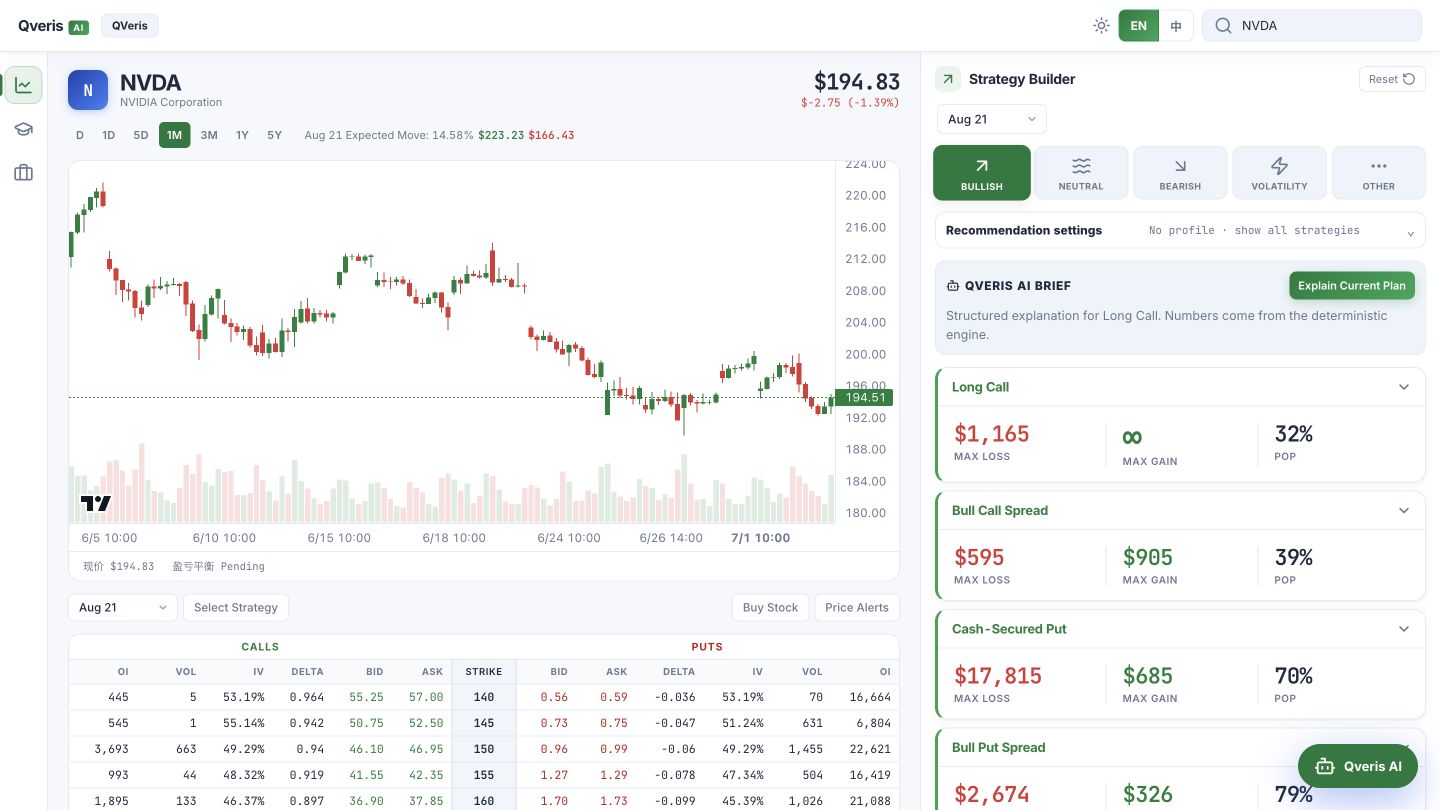
Task: Click the CALLS section header
Action: [x=260, y=647]
